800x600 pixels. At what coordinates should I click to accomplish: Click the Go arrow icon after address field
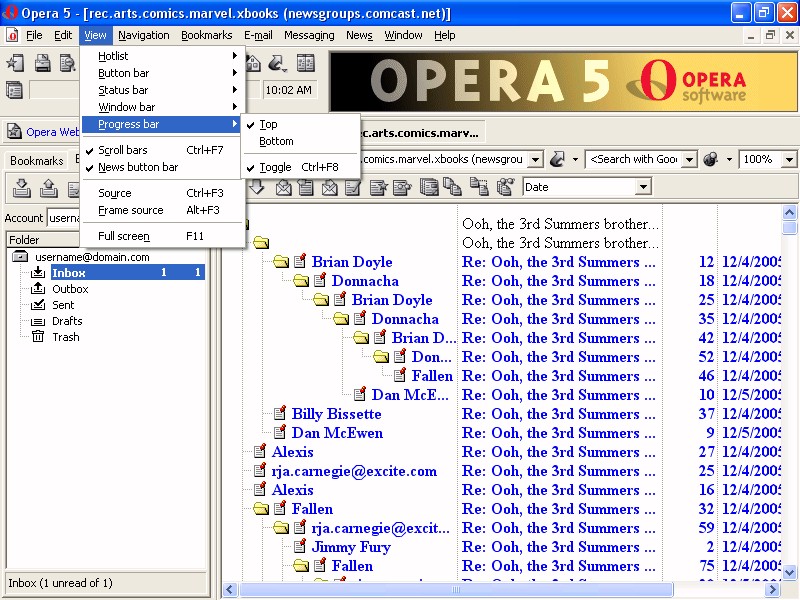click(x=557, y=159)
